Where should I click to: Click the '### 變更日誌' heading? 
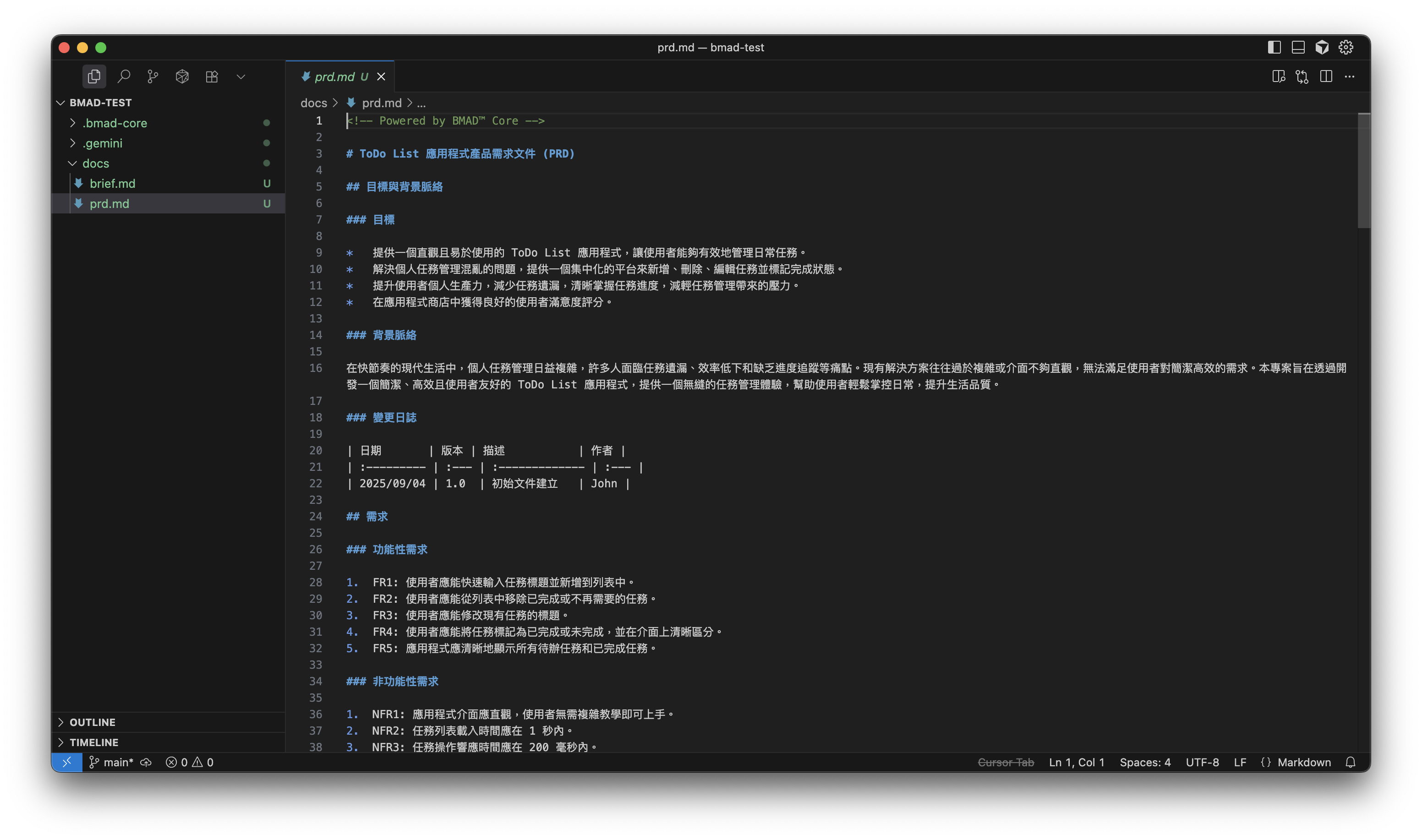coord(381,418)
